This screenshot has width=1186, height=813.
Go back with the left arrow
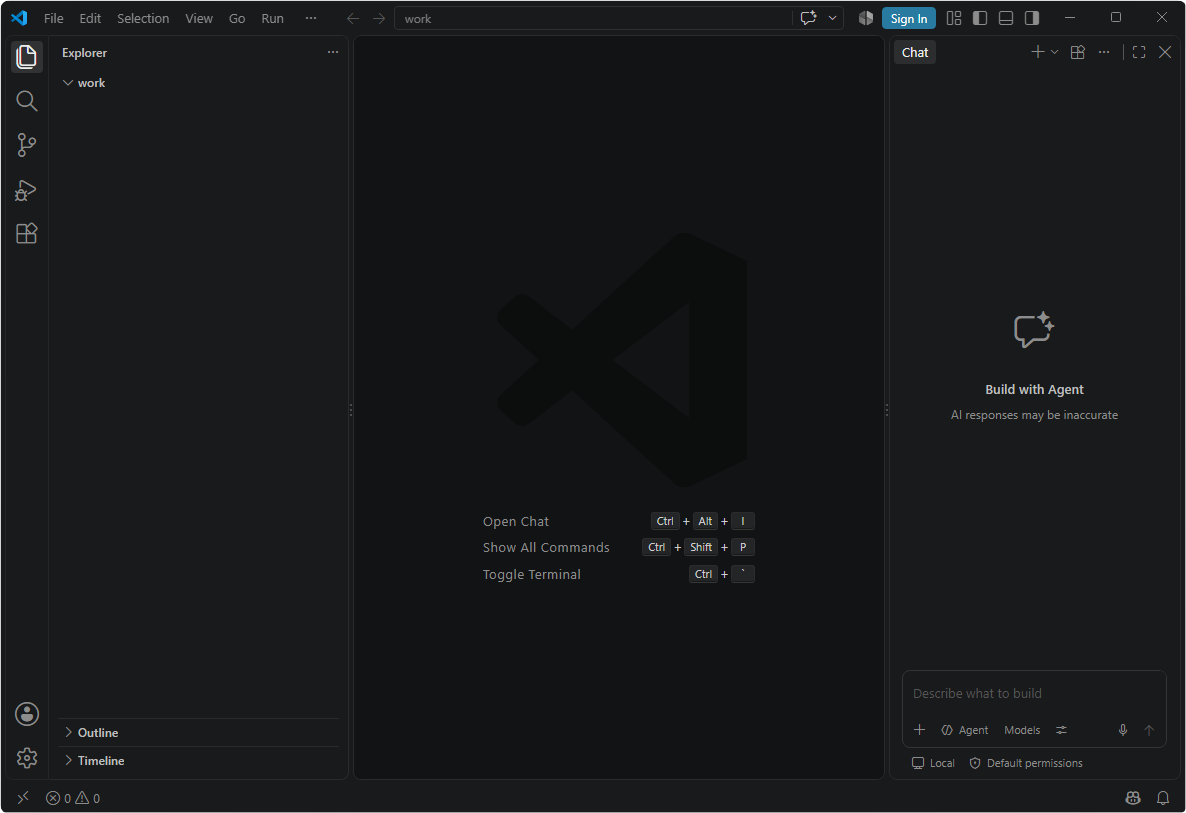point(353,18)
